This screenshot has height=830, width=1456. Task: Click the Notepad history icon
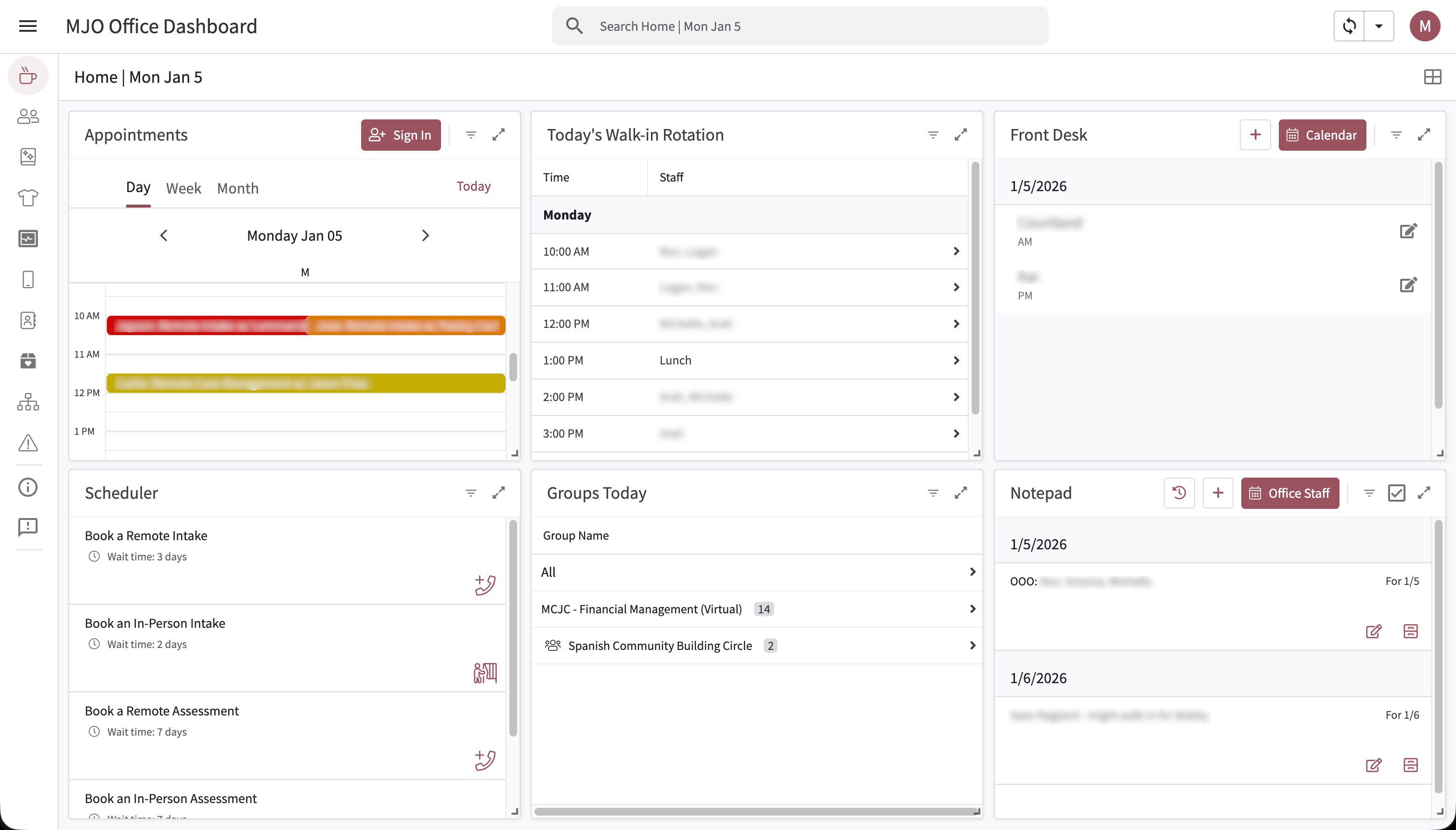click(1179, 493)
